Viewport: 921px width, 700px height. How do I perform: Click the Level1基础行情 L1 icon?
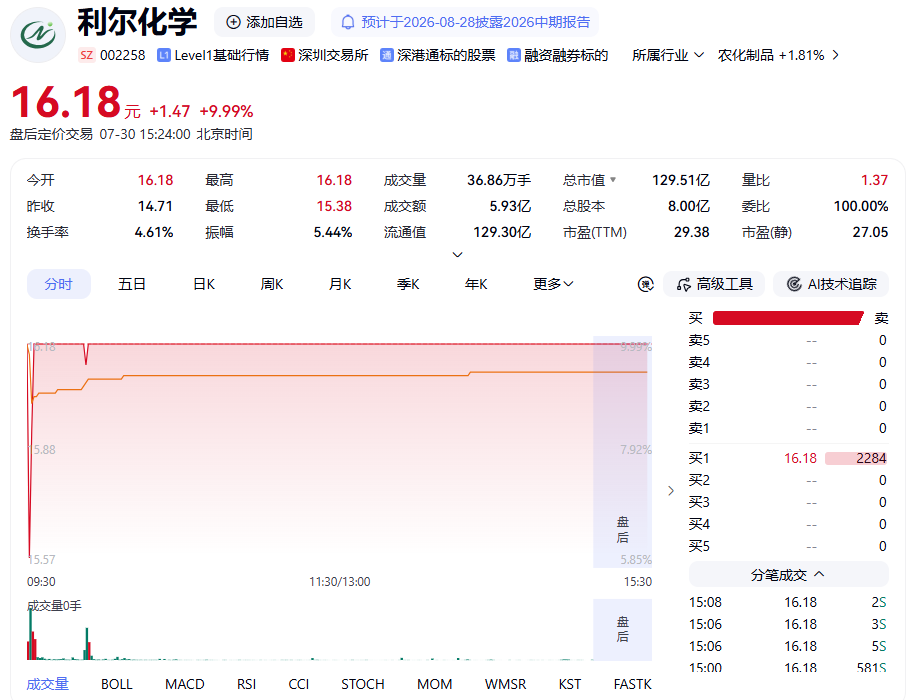point(164,55)
